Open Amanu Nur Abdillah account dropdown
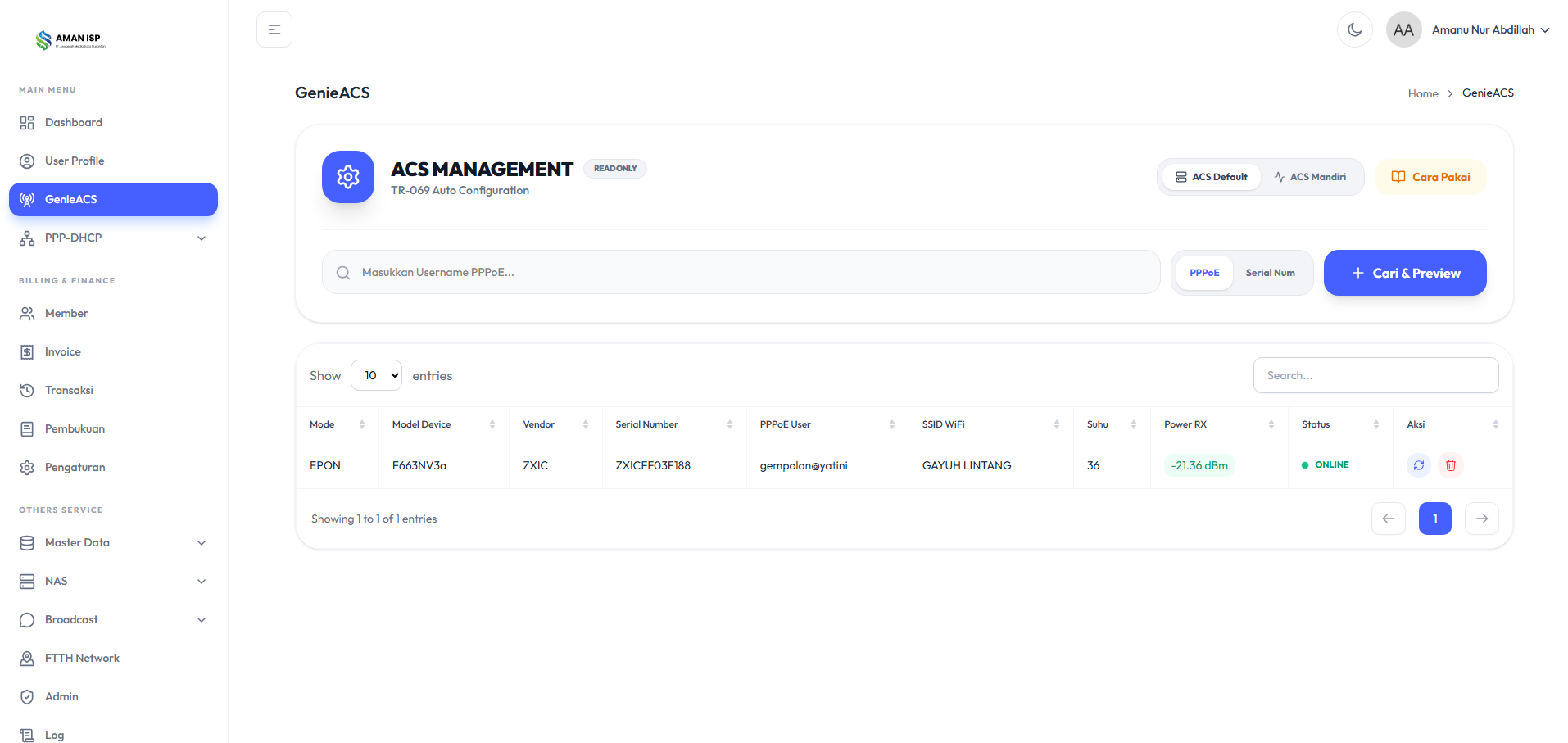The height and width of the screenshot is (743, 1568). coord(1491,29)
